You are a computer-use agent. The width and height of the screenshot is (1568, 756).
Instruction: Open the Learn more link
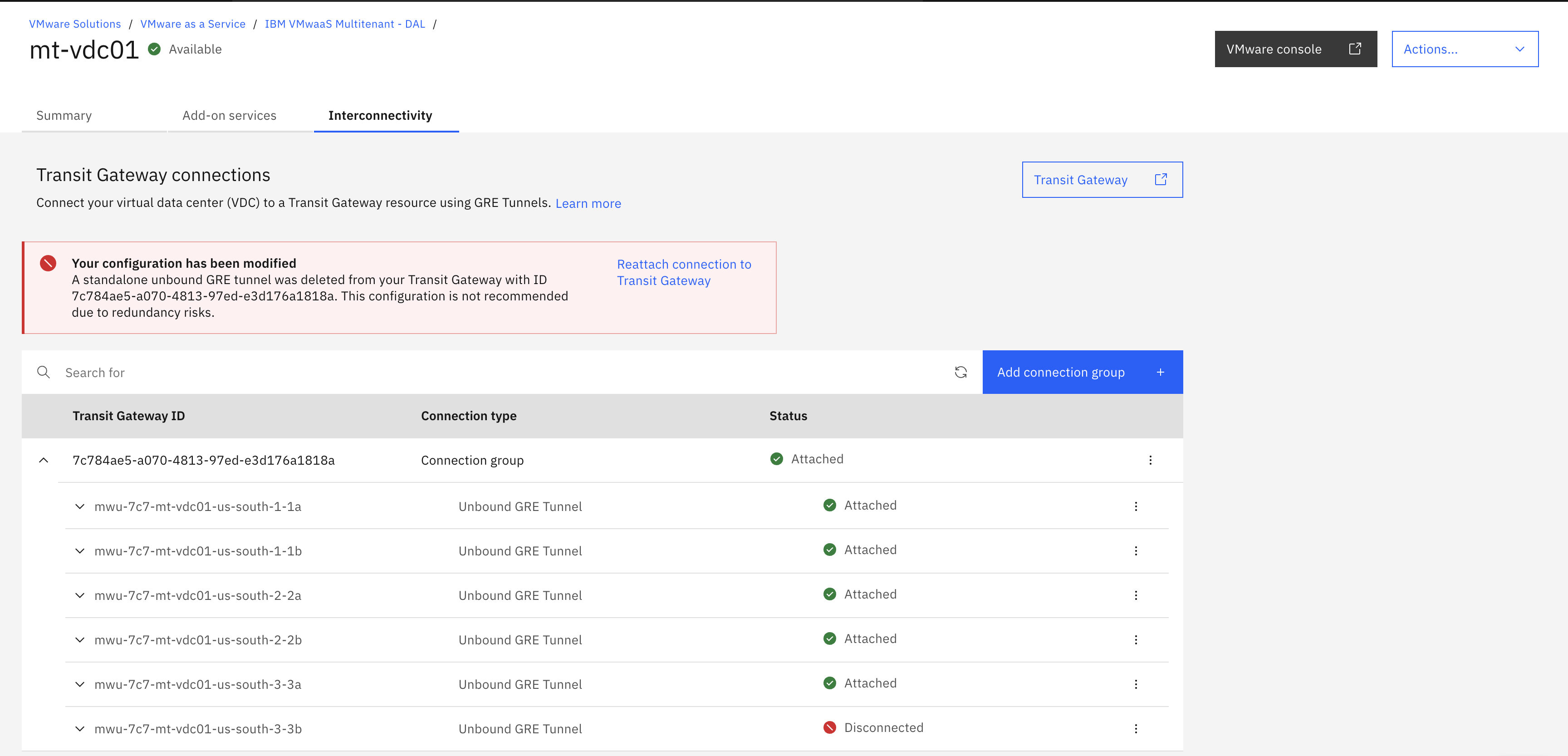(588, 204)
